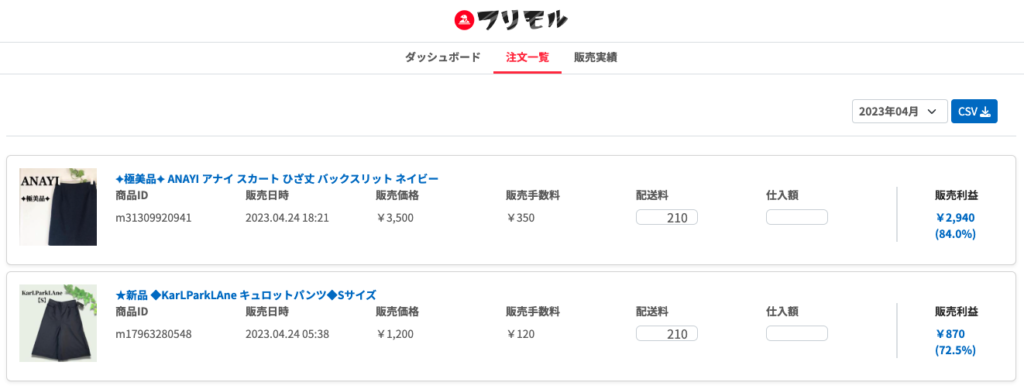
Task: Click the ¥870 (72.5%) profit value
Action: click(x=955, y=342)
